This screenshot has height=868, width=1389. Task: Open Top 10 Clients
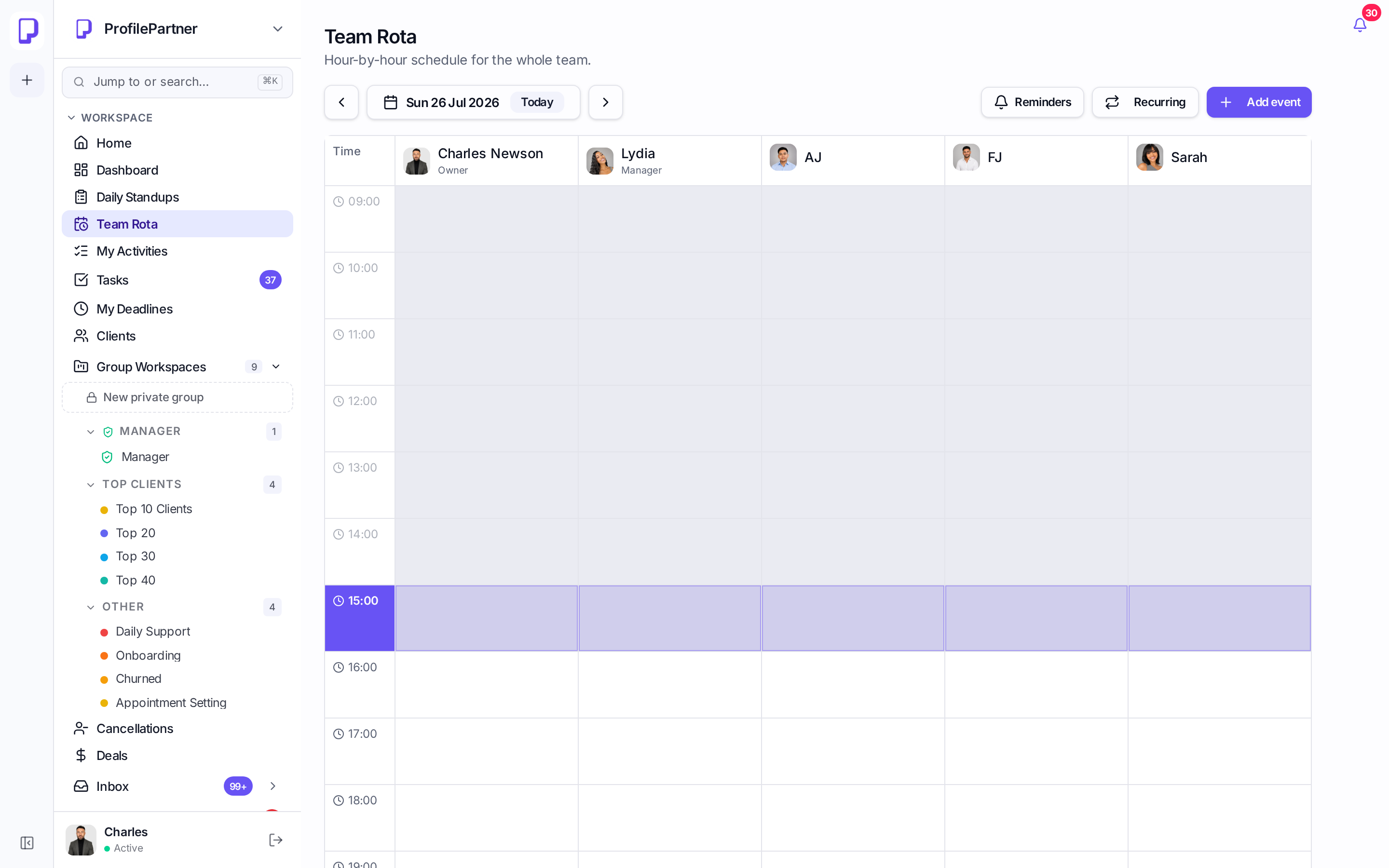[153, 509]
